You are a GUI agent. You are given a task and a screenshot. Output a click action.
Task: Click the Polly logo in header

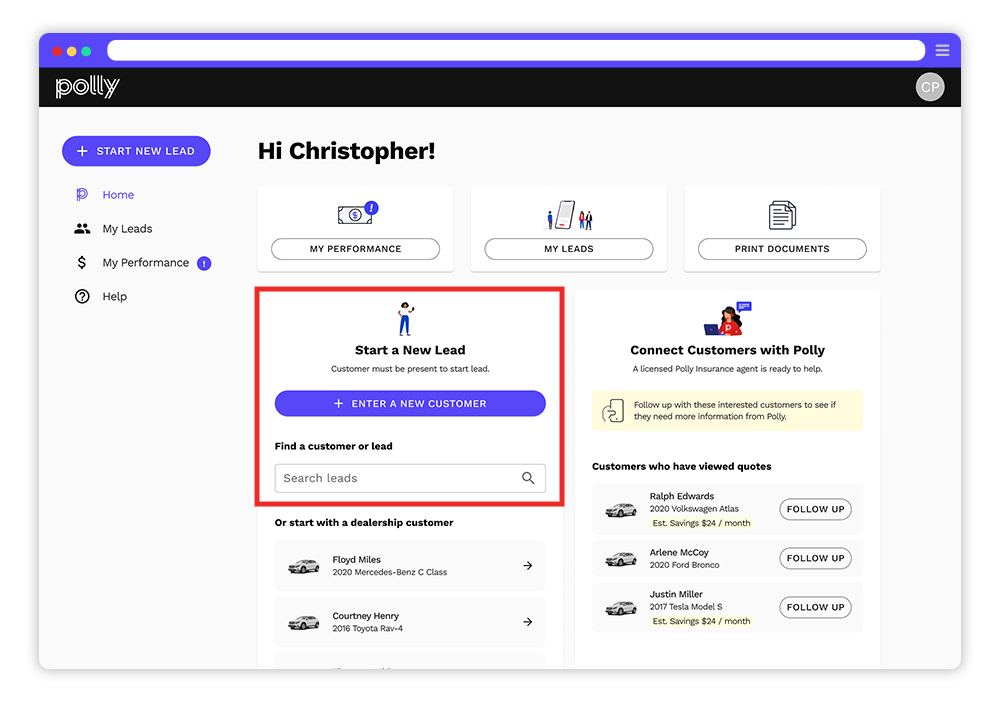point(87,88)
